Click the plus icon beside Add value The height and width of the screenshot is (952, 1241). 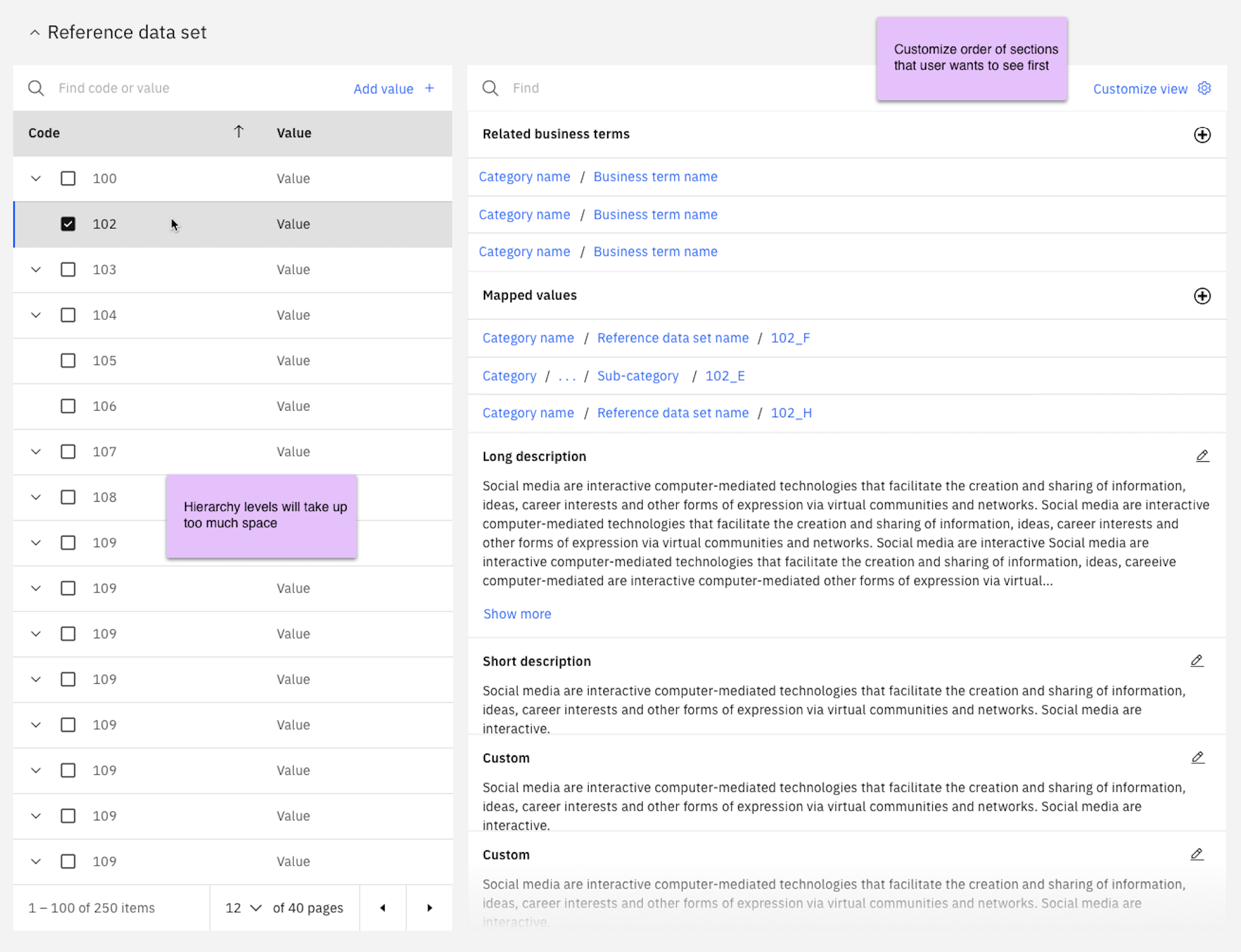tap(429, 88)
